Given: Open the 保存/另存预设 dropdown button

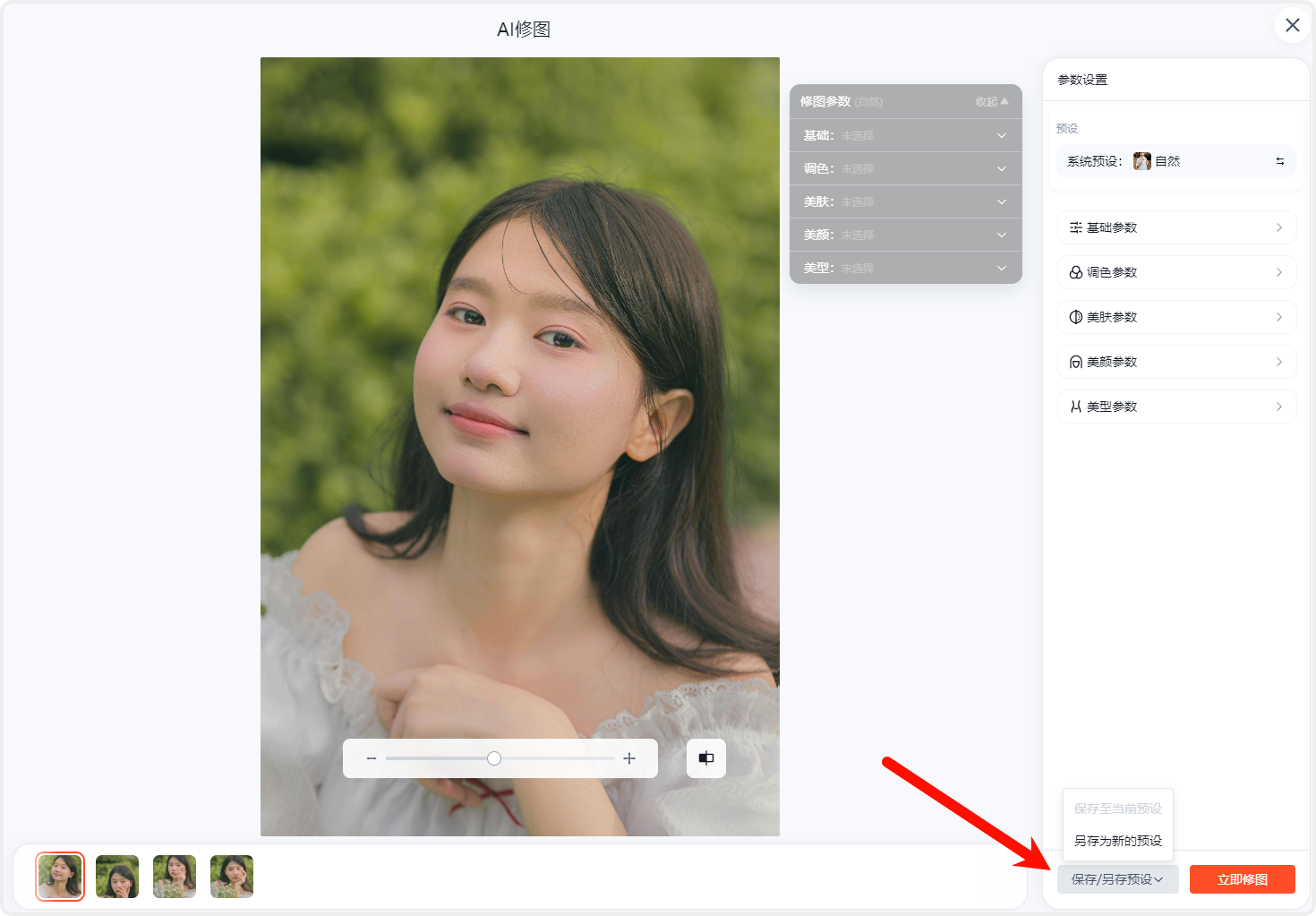Looking at the screenshot, I should coord(1117,879).
